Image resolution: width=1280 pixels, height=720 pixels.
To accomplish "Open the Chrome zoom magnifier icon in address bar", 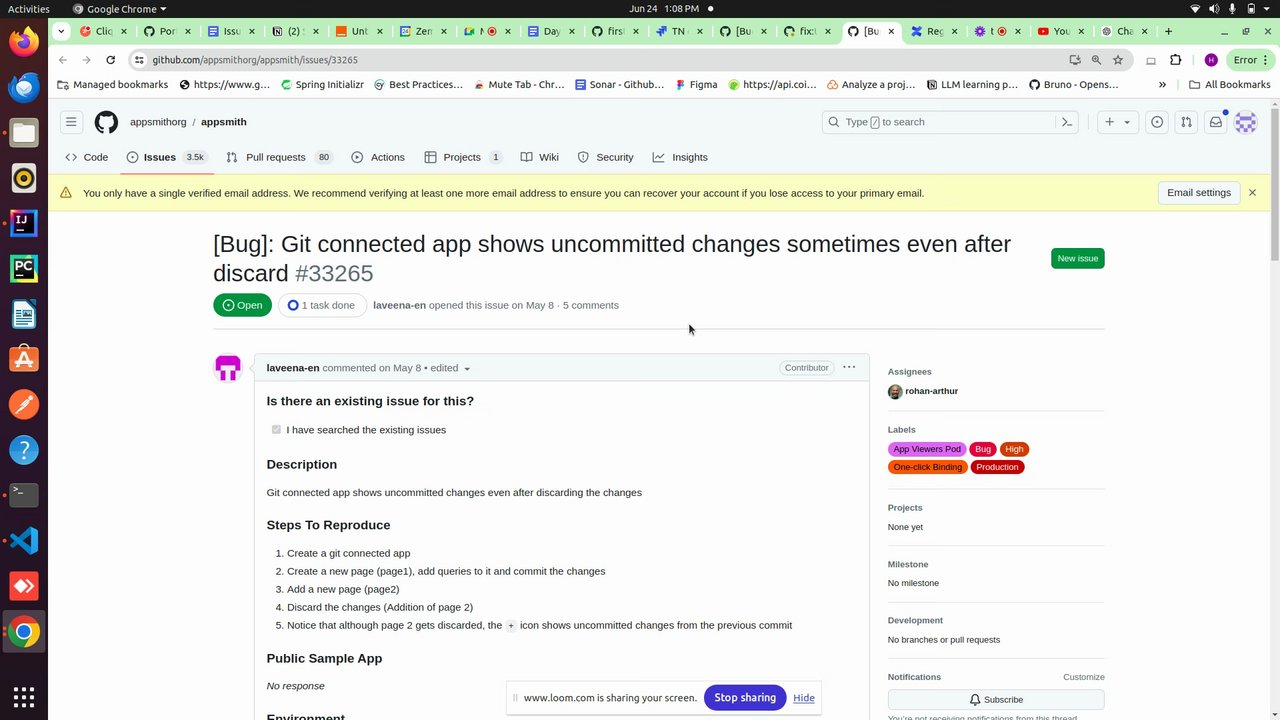I will click(1096, 60).
